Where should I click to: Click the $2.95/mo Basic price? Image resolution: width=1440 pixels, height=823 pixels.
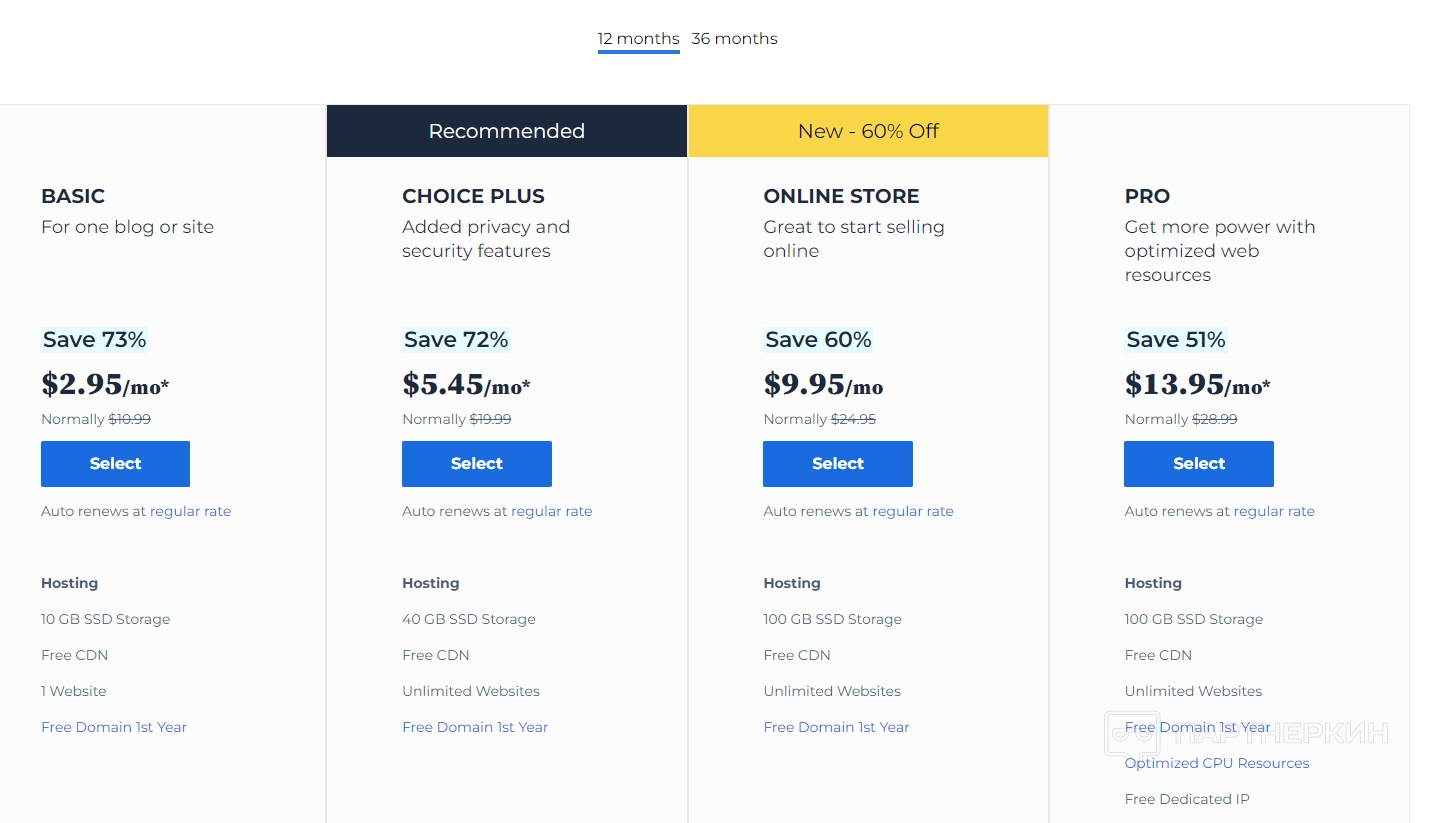(x=105, y=385)
